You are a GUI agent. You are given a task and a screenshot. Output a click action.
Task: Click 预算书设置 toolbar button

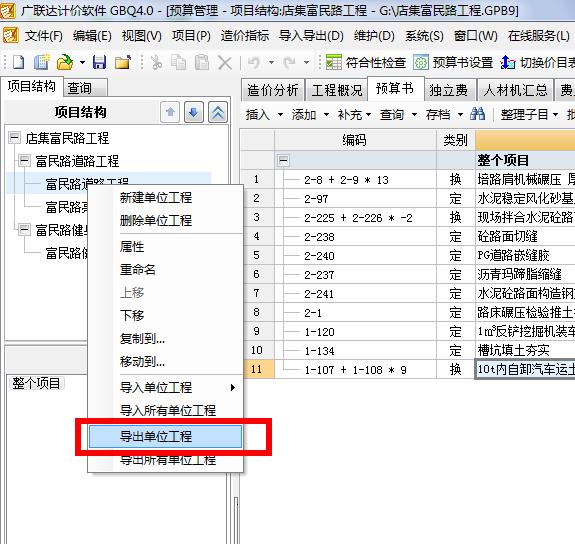pyautogui.click(x=453, y=62)
